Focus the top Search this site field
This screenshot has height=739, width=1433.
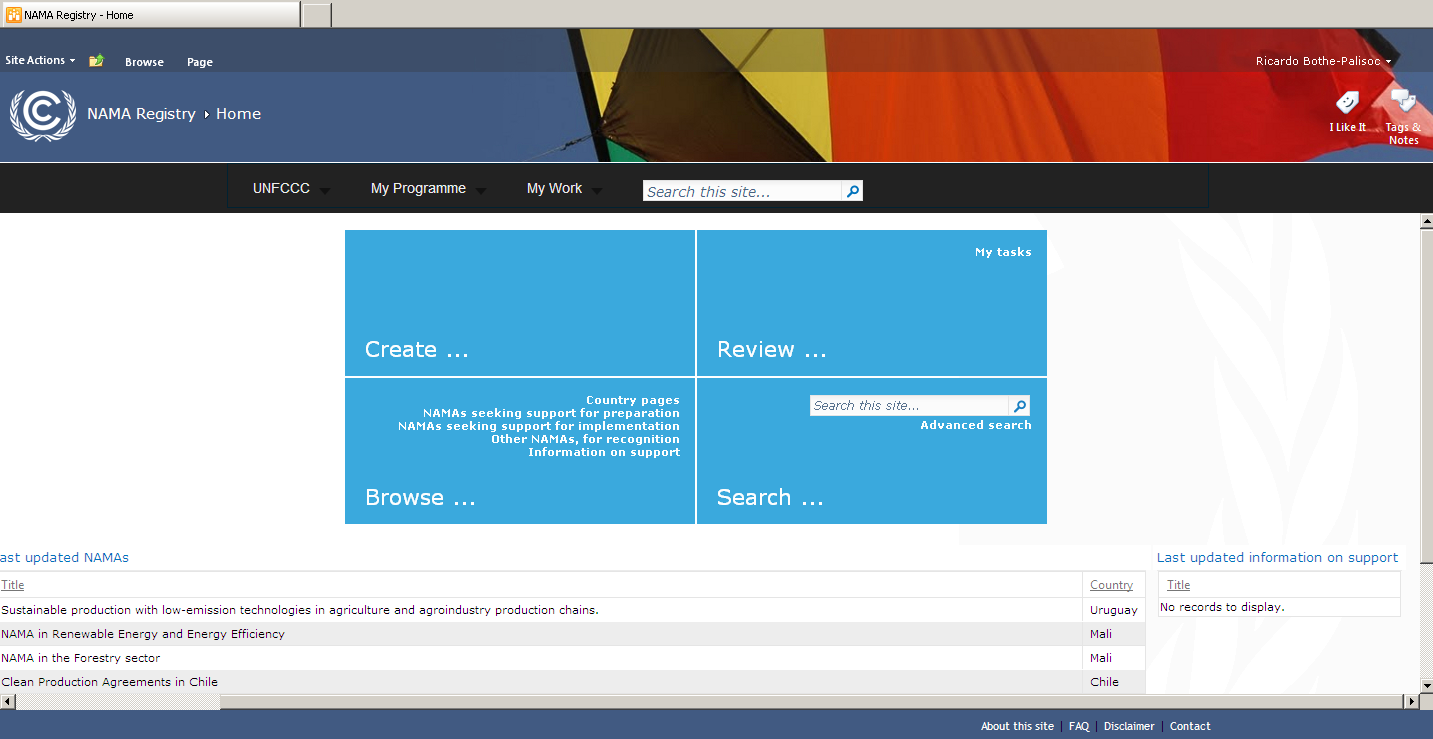[743, 191]
